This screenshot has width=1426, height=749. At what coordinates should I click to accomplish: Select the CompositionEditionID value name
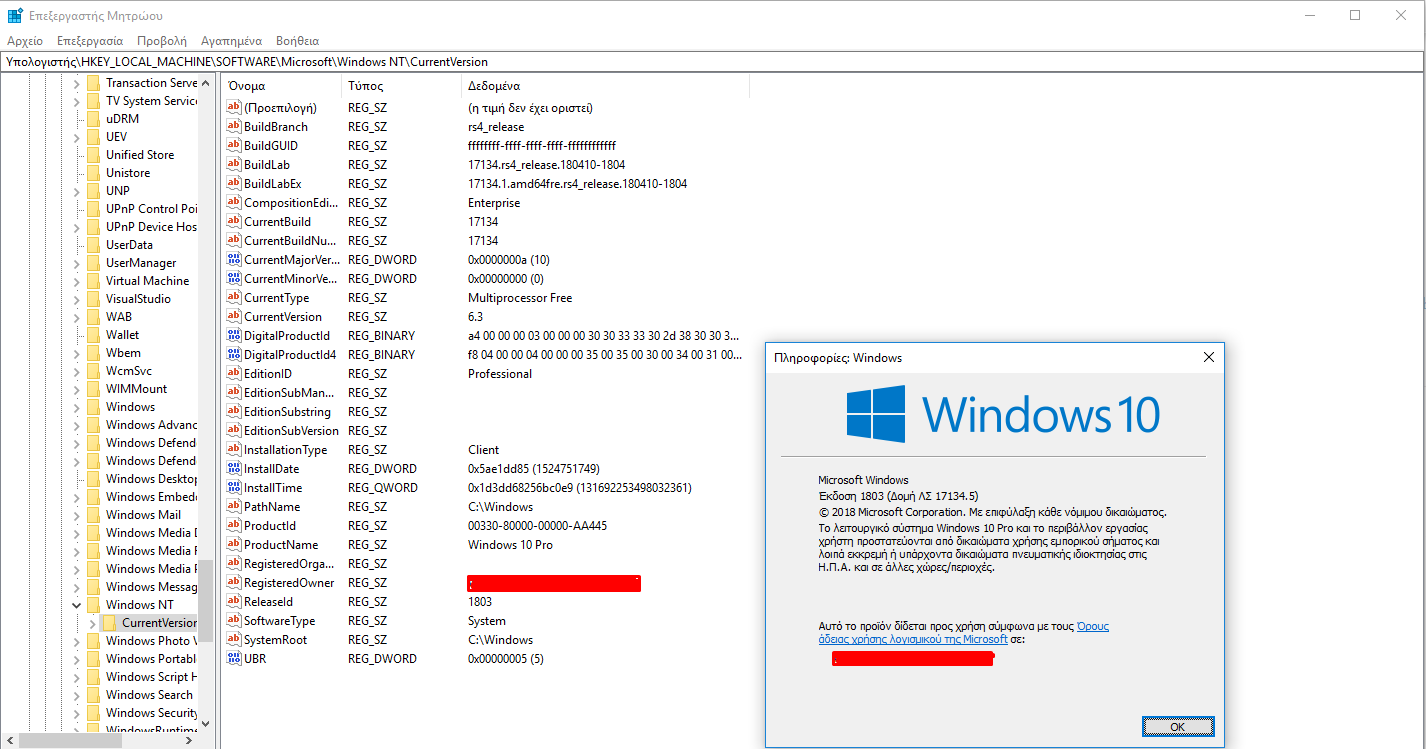(x=291, y=203)
